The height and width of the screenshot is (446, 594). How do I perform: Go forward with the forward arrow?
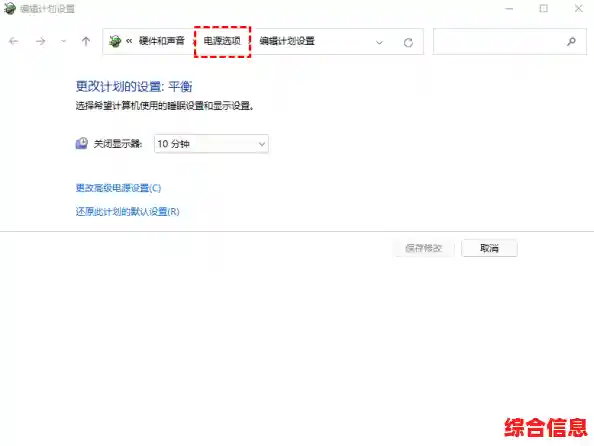tap(40, 41)
